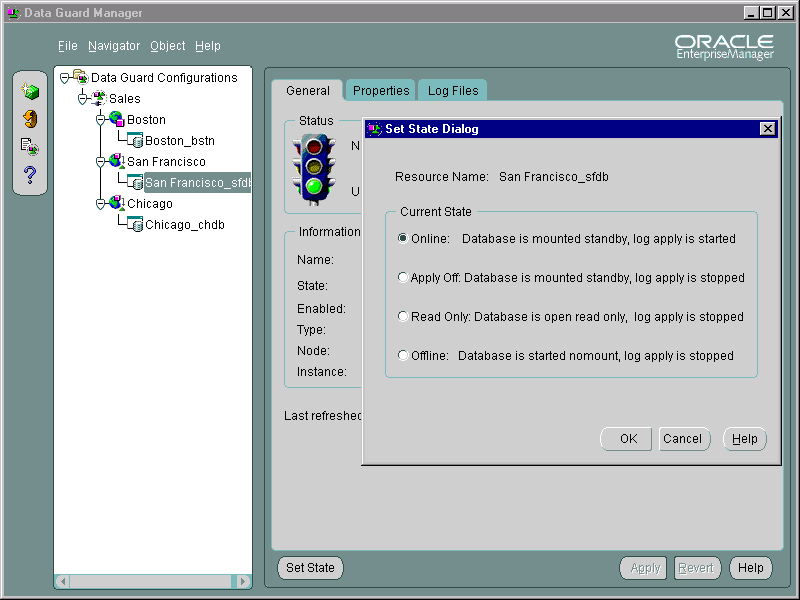Screen dimensions: 800x600
Task: Collapse the Chicago site tree node
Action: [101, 204]
